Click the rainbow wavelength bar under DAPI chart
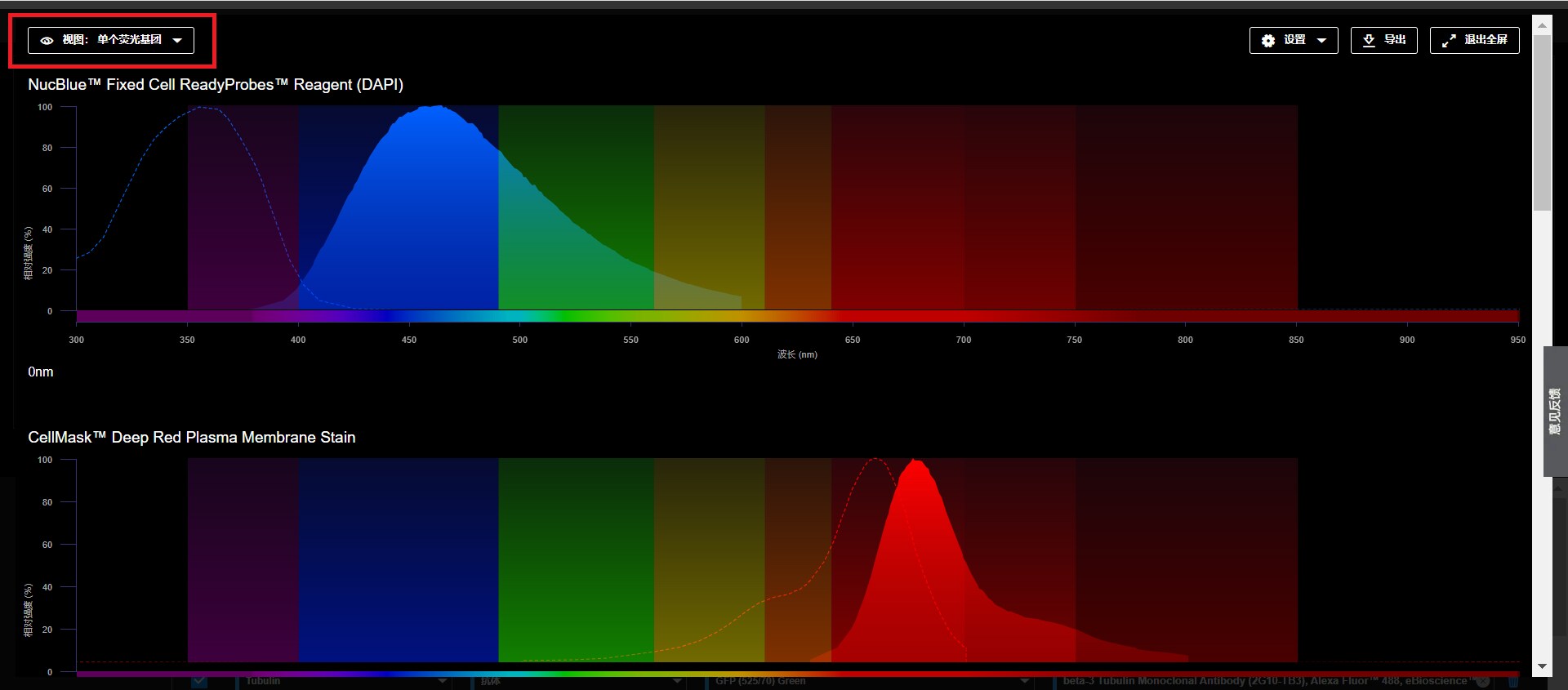This screenshot has height=690, width=1568. (x=797, y=316)
